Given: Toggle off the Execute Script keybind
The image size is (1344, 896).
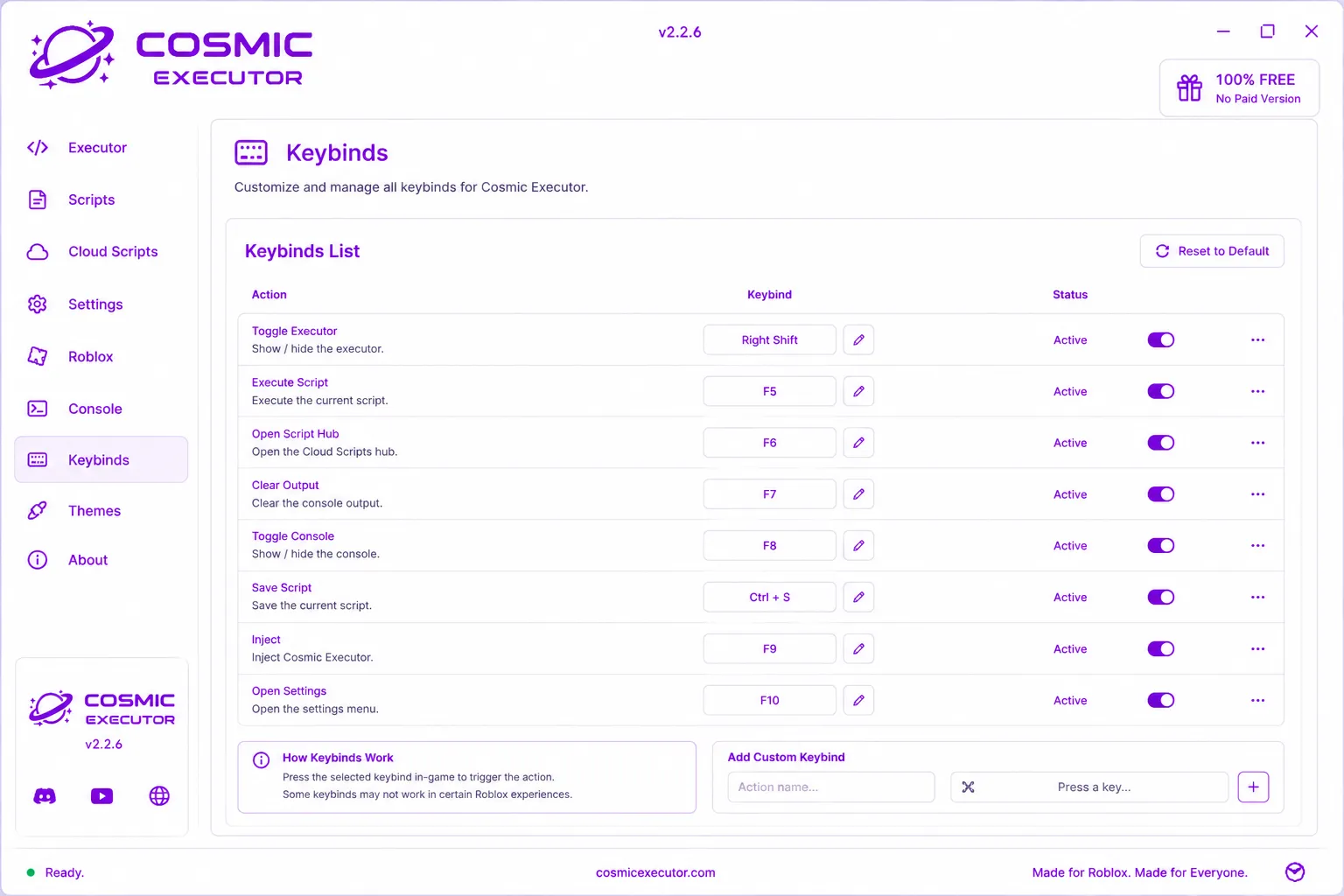Looking at the screenshot, I should point(1161,391).
